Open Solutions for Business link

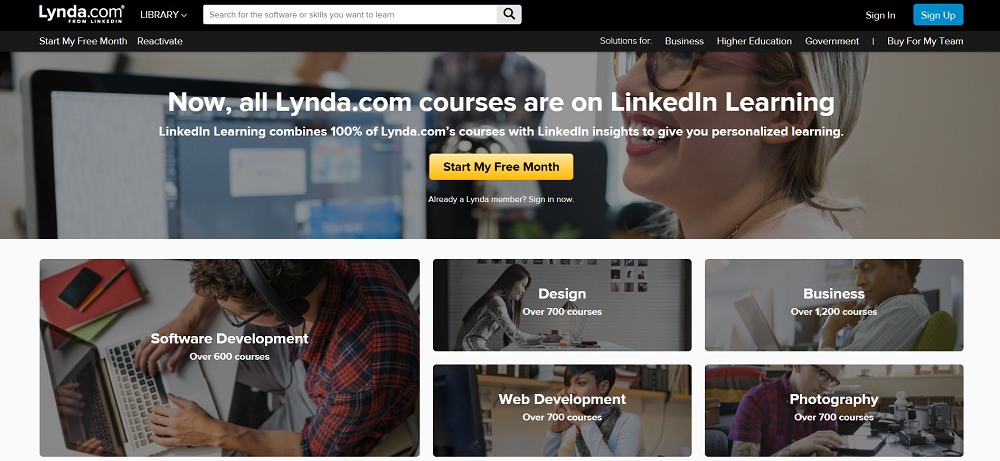684,41
